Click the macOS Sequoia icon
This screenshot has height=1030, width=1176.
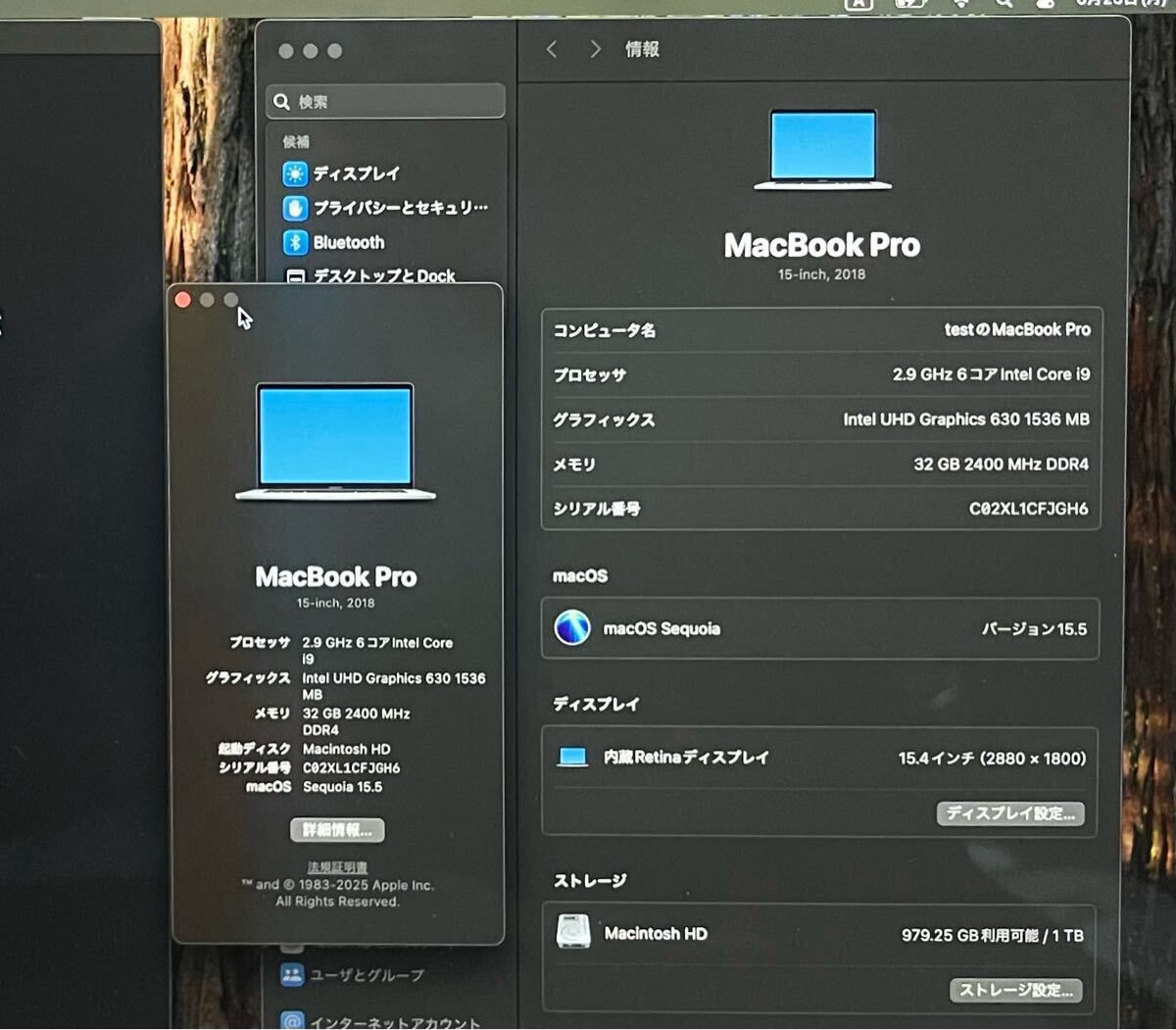pos(572,627)
